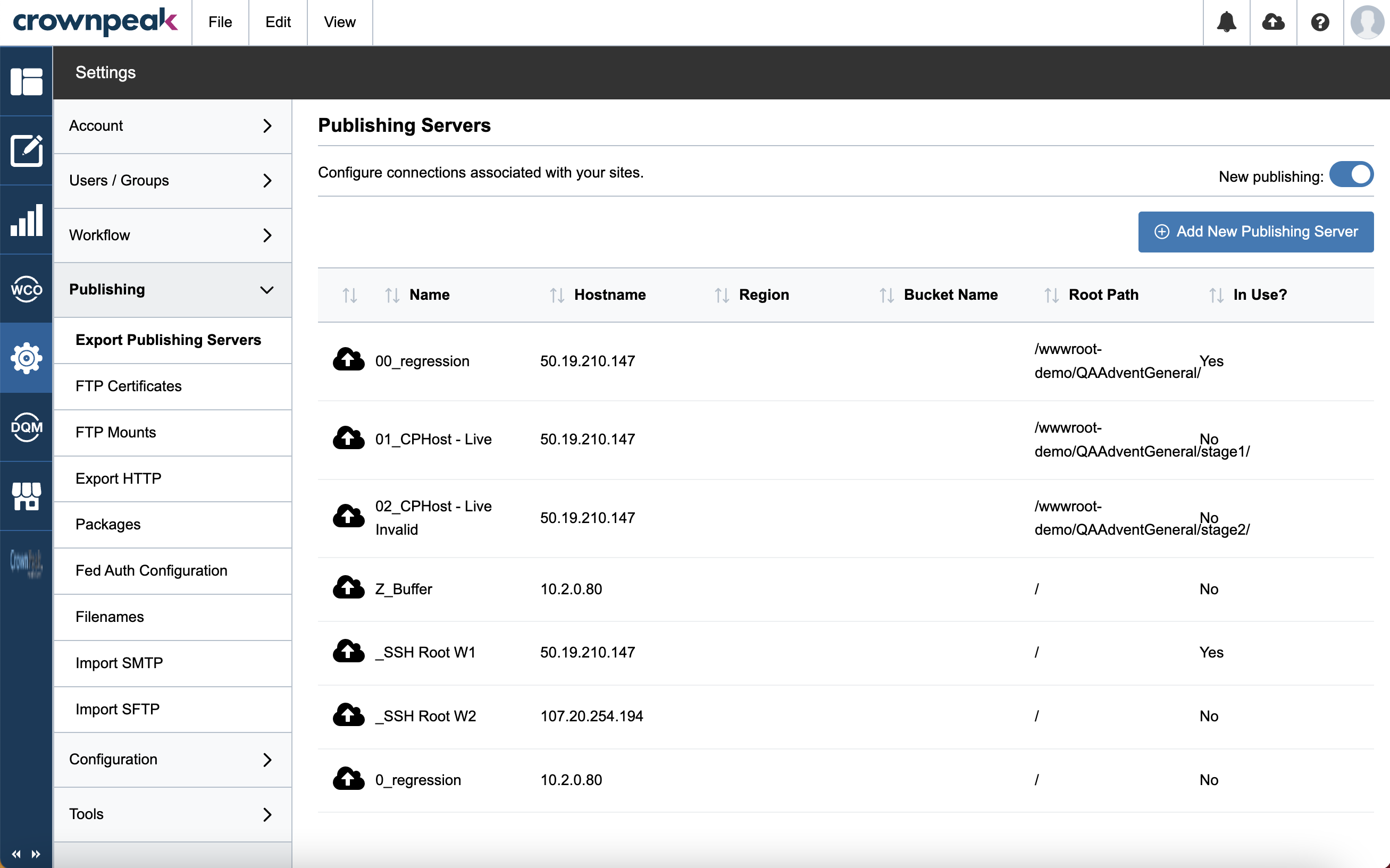The height and width of the screenshot is (868, 1390).
Task: Select Export HTTP item
Action: tap(172, 478)
